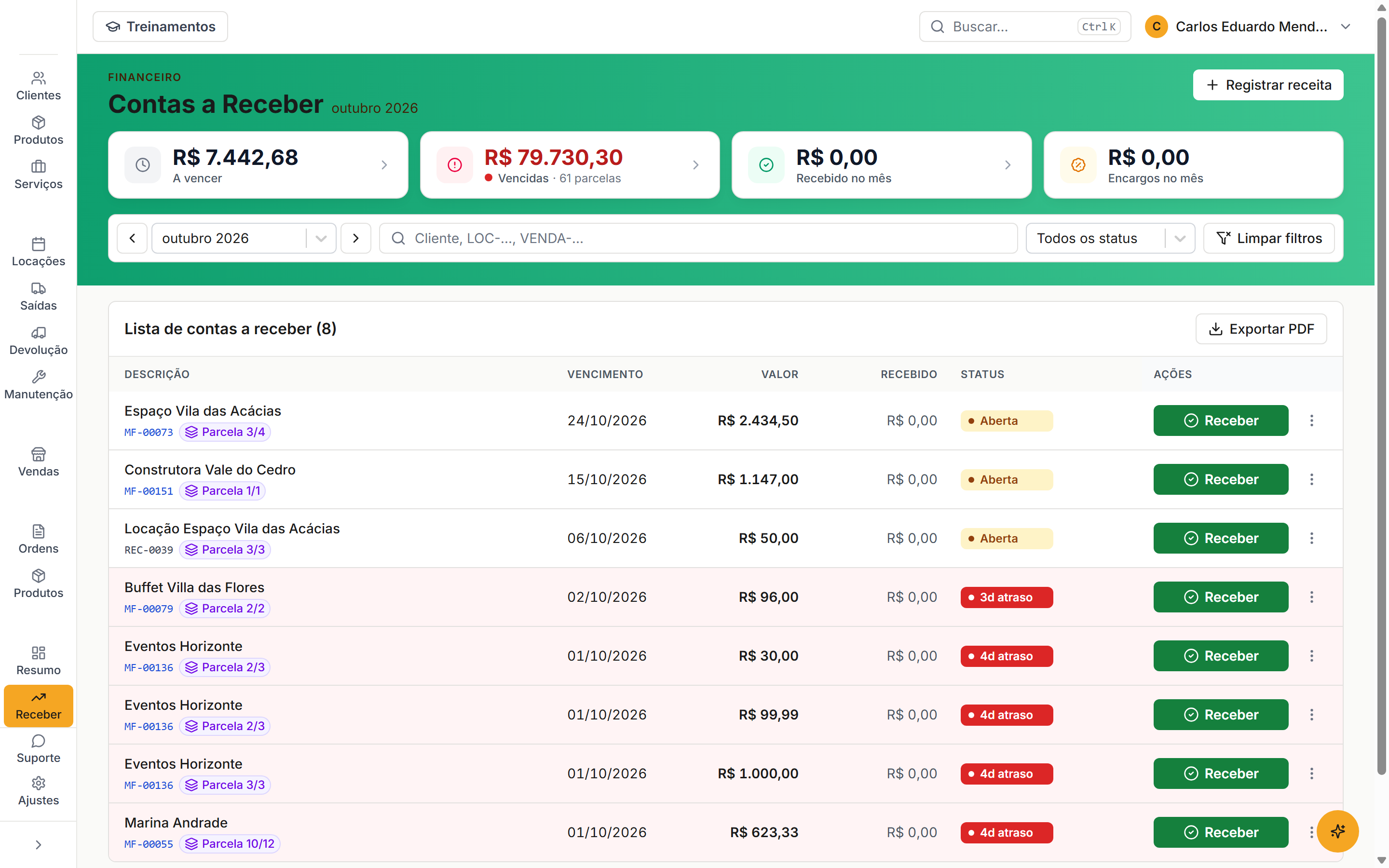Open the Recebido no mês card
This screenshot has height=868, width=1389.
tap(882, 165)
